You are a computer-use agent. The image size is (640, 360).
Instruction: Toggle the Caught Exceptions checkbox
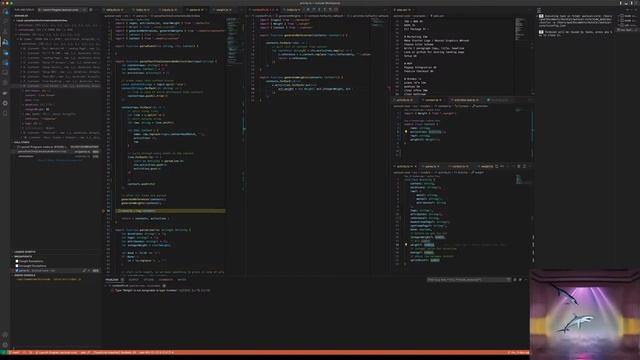point(17,261)
